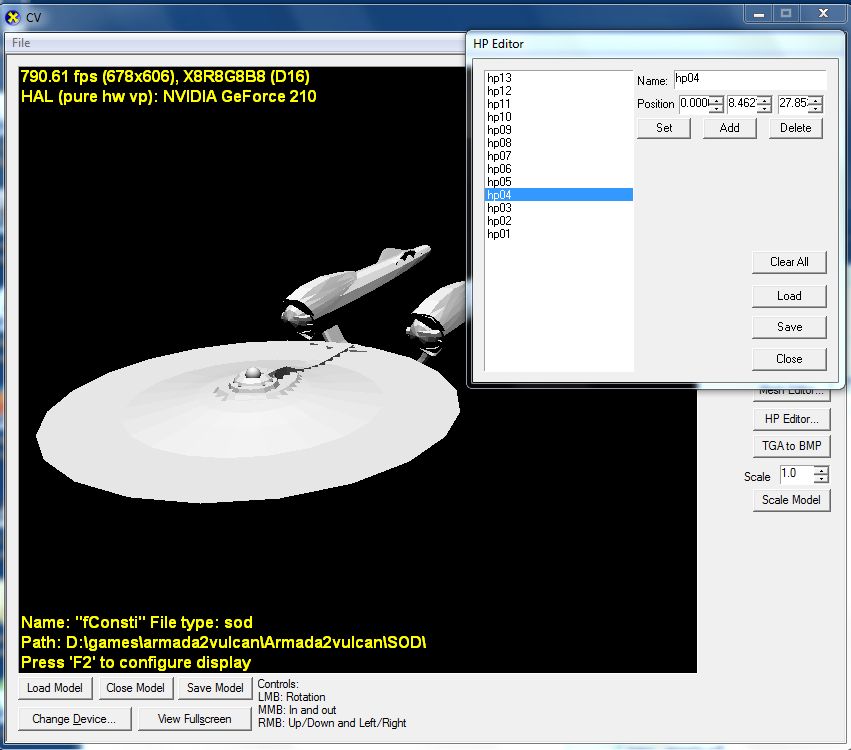The image size is (851, 750).
Task: Increase the Scale value with up arrow
Action: coord(821,471)
